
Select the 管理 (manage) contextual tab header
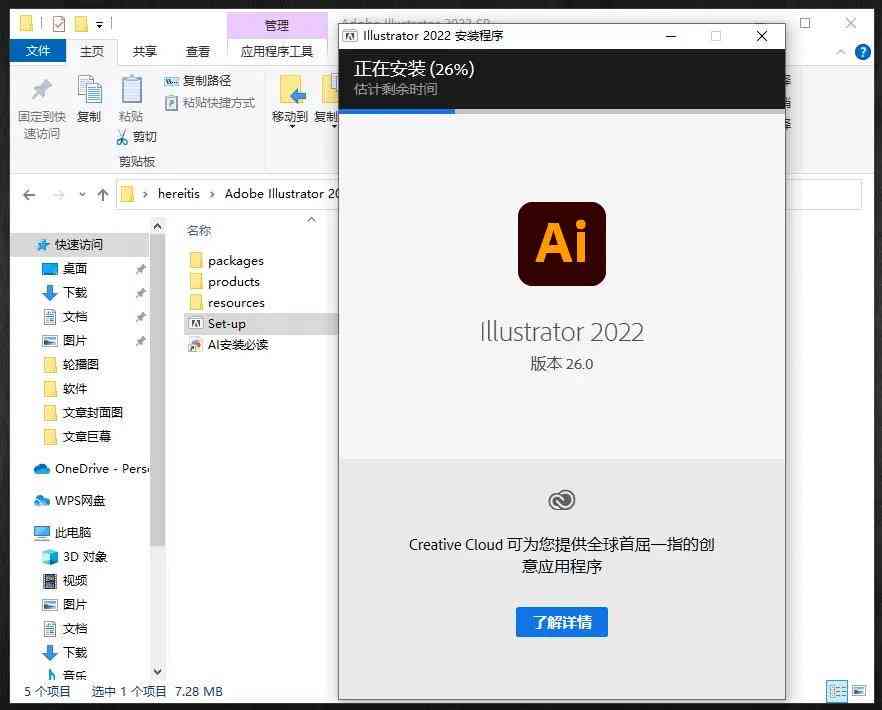(x=276, y=25)
